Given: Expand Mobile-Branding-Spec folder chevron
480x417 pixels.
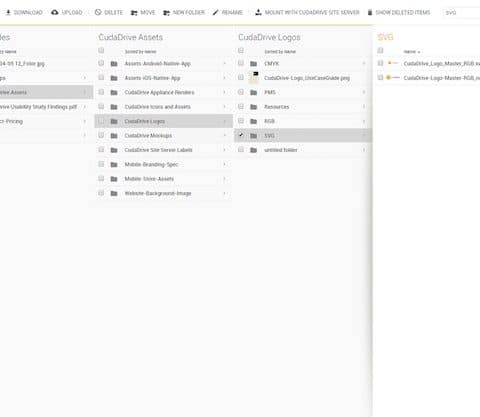Looking at the screenshot, I should tap(225, 165).
